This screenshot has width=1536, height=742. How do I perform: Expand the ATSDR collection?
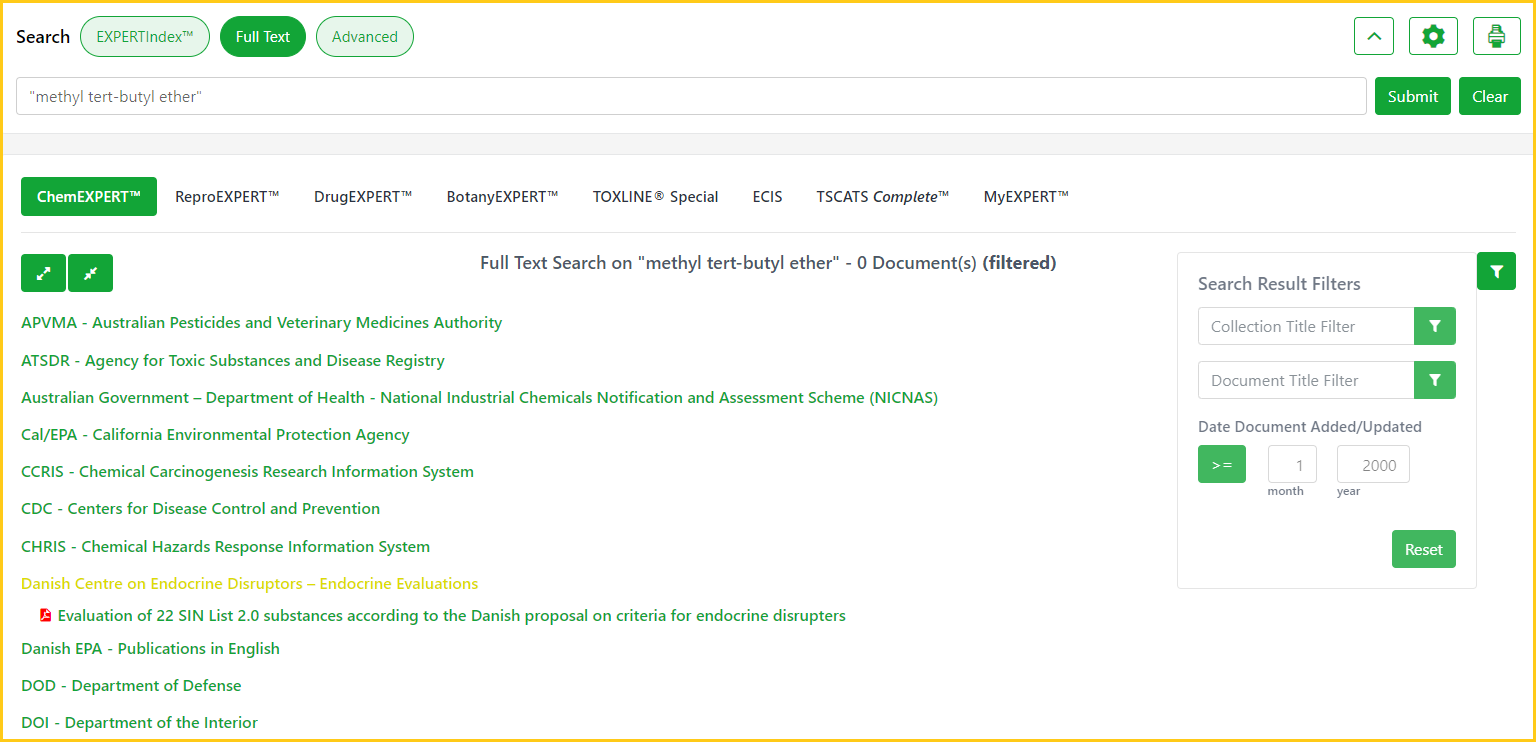click(232, 361)
